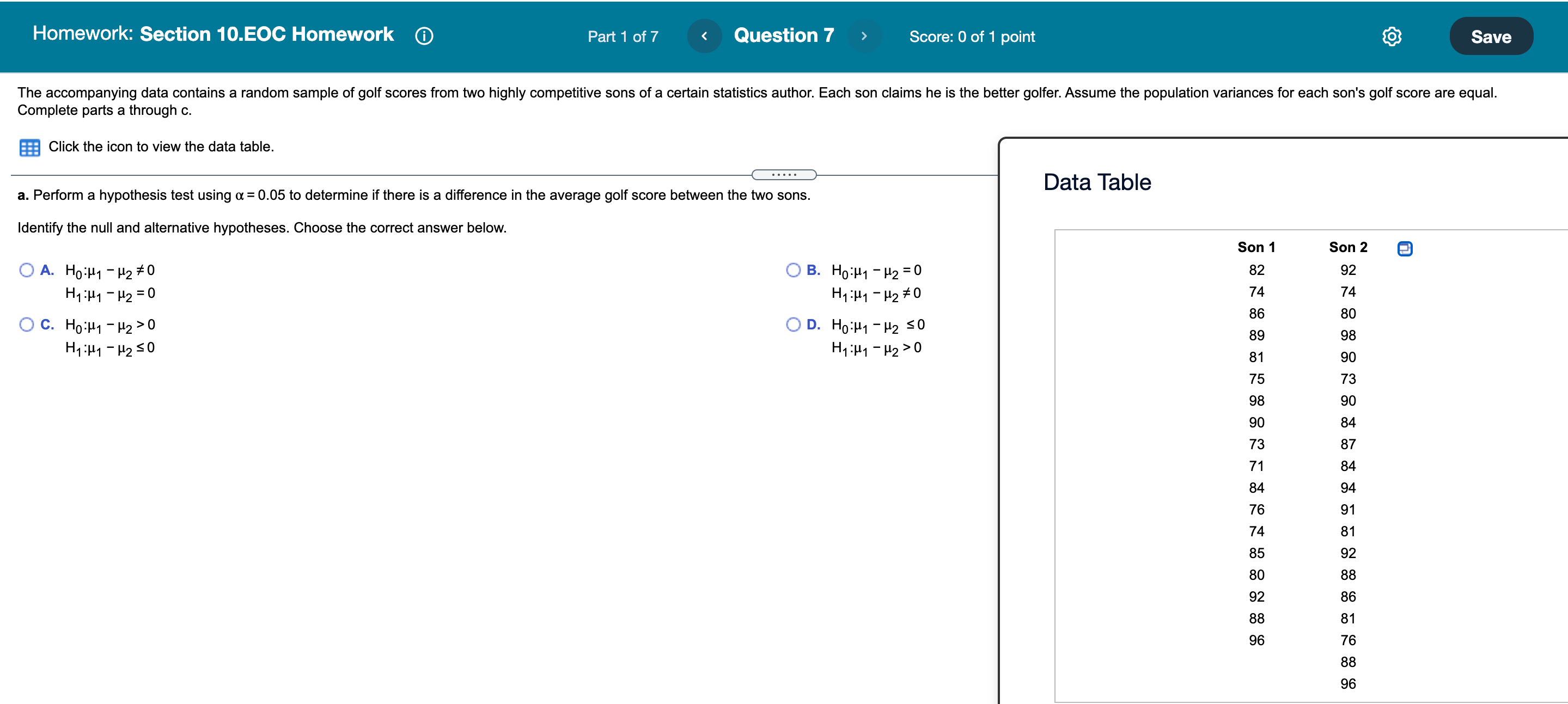Click the homework info circle icon
1568x704 pixels.
(x=424, y=36)
